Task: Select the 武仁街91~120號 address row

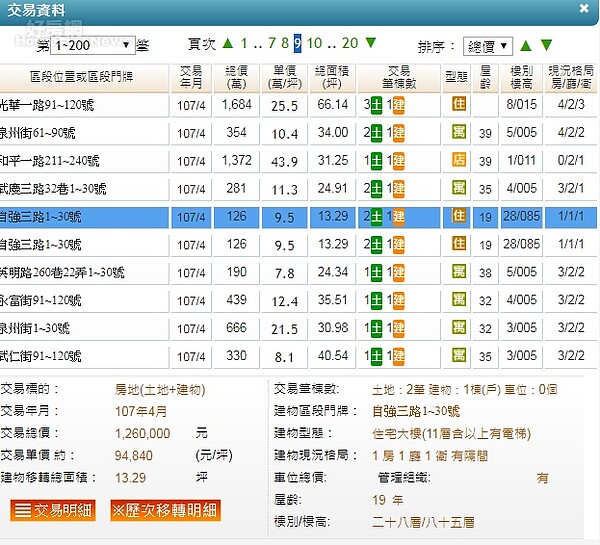Action: click(x=84, y=357)
